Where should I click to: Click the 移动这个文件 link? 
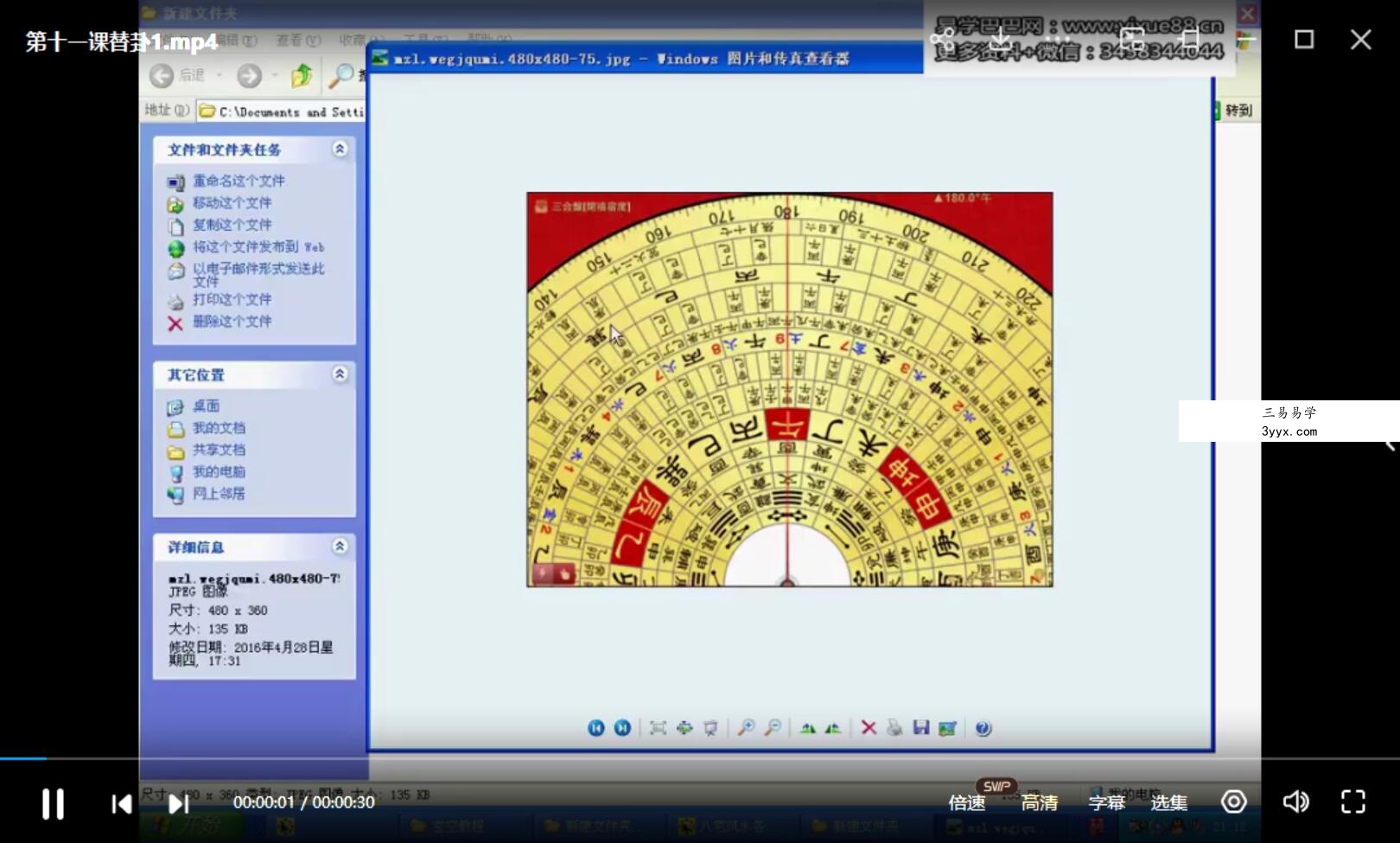232,202
